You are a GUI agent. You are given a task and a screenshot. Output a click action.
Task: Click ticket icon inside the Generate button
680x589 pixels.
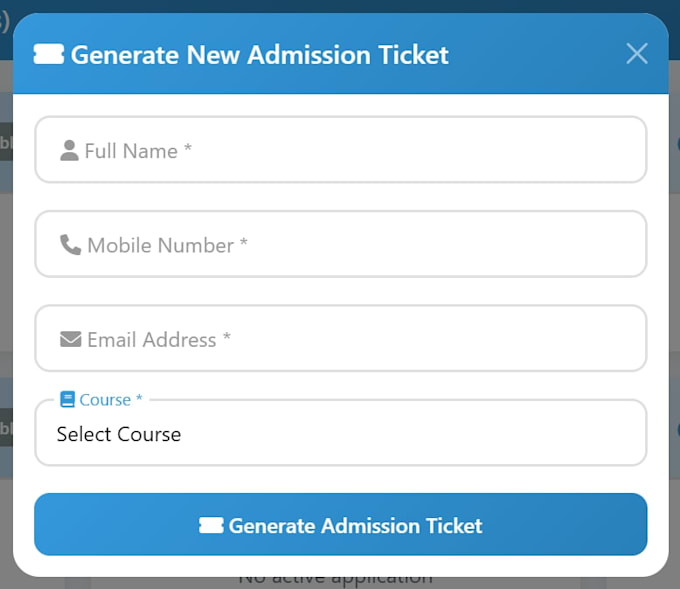(x=211, y=525)
